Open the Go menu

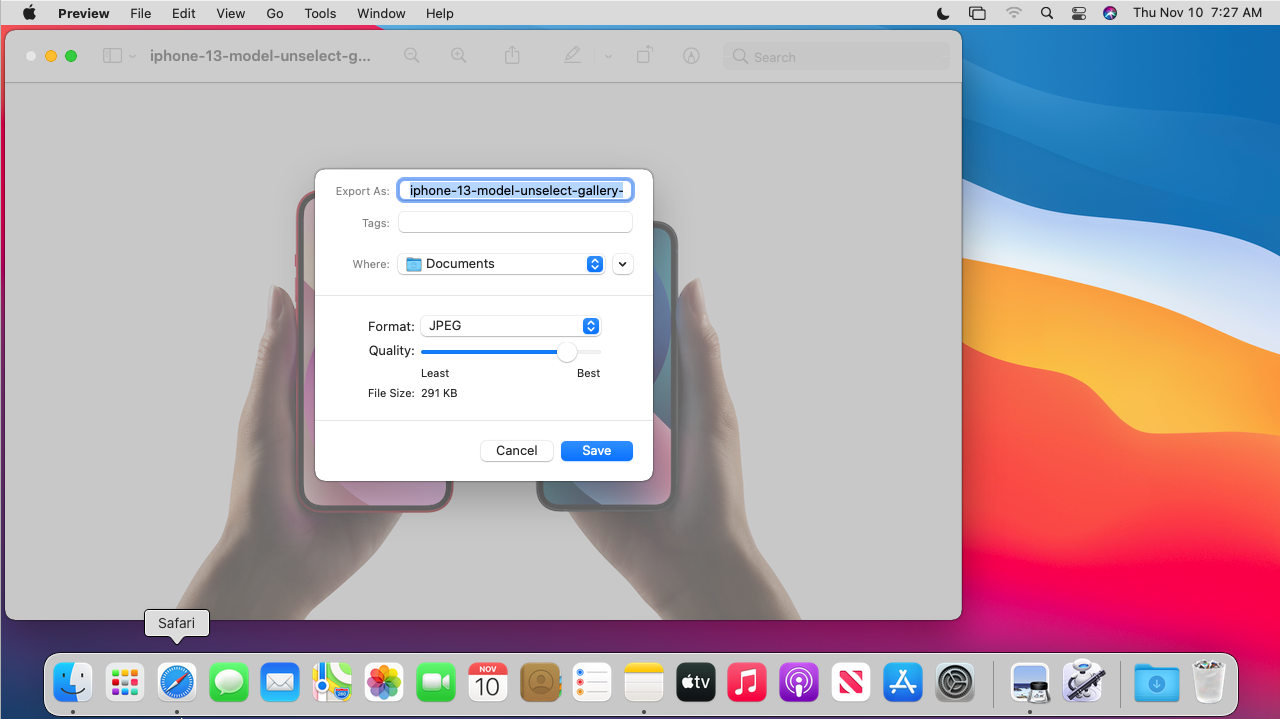pos(275,13)
